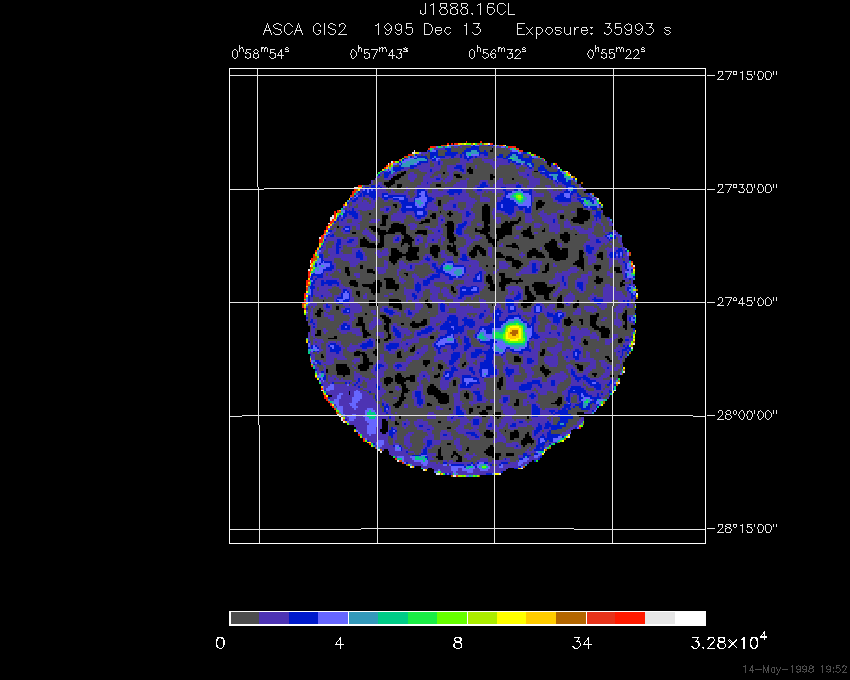Click the green source near the top of the field
This screenshot has height=680, width=850.
tap(519, 197)
